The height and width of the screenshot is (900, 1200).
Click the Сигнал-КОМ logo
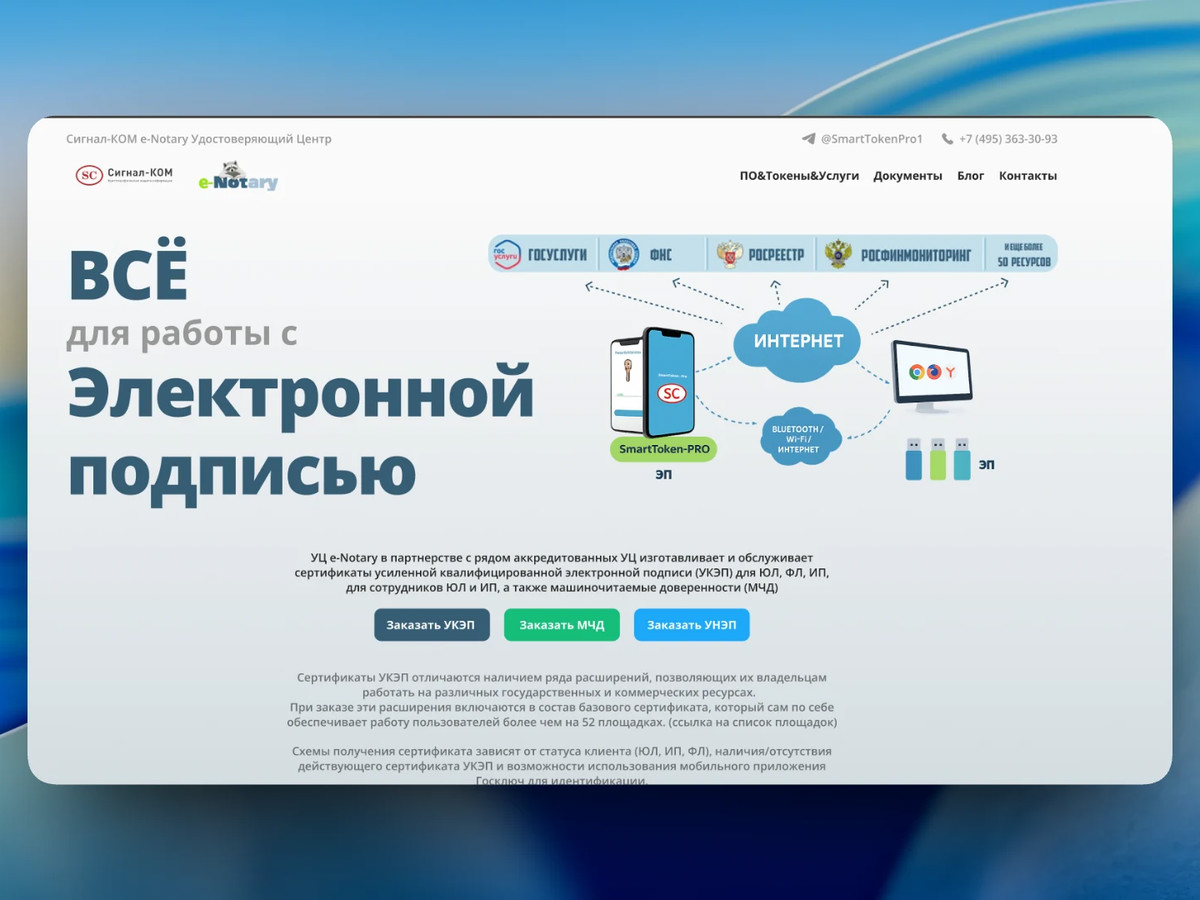point(124,175)
